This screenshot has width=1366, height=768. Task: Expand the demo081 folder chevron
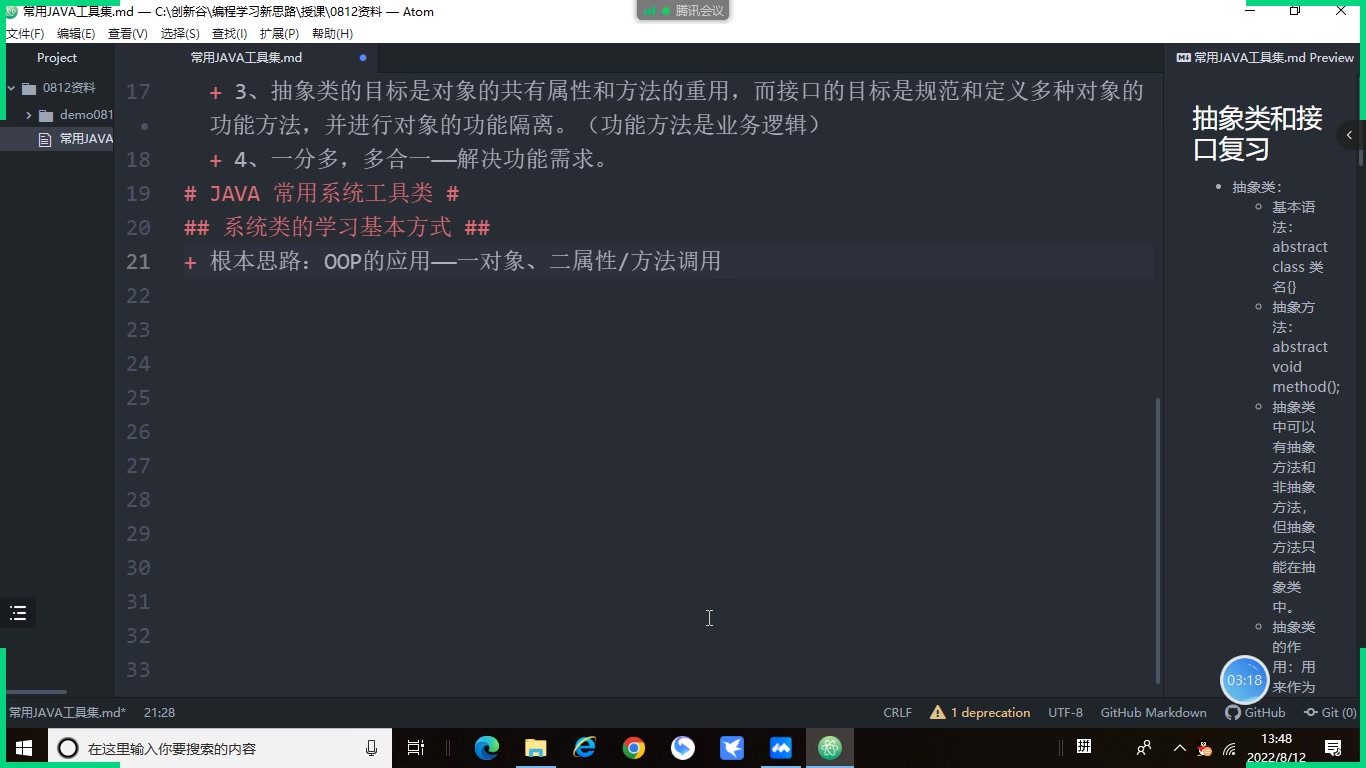coord(29,115)
